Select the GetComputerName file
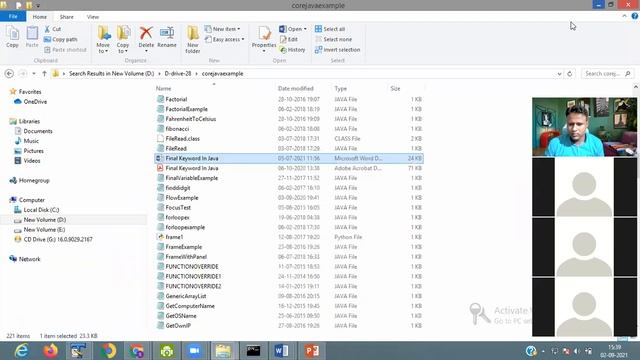This screenshot has width=640, height=360. click(x=190, y=306)
